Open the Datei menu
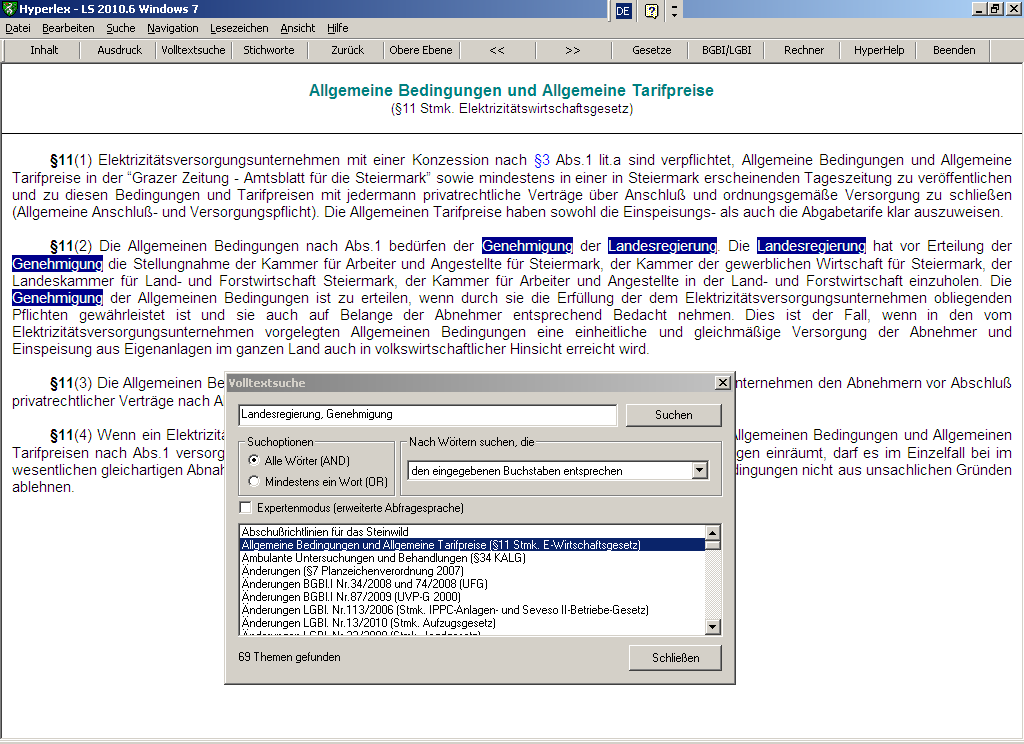 (18, 28)
